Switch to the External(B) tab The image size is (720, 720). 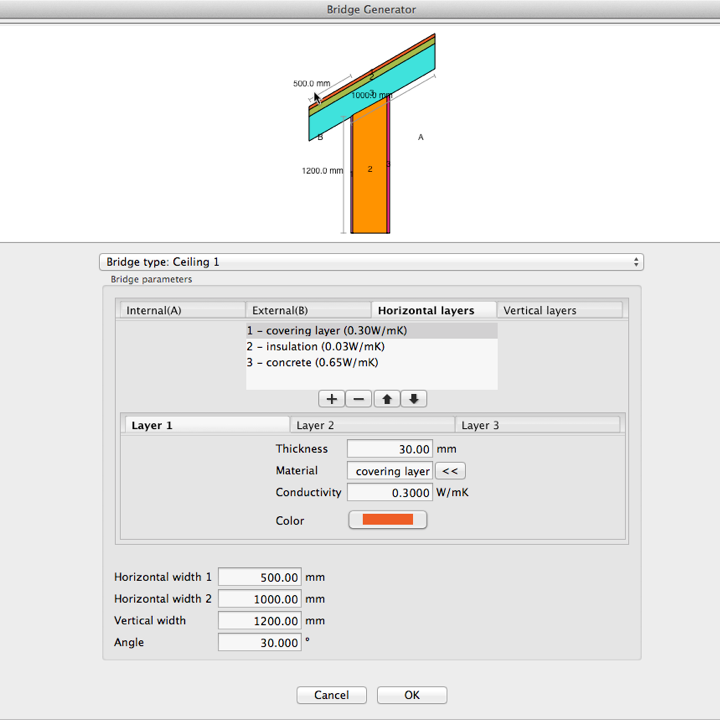(308, 311)
